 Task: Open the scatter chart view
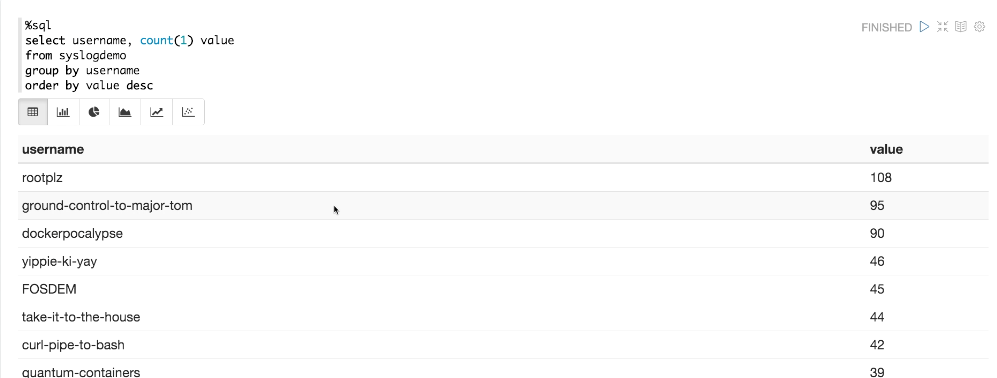pyautogui.click(x=188, y=112)
